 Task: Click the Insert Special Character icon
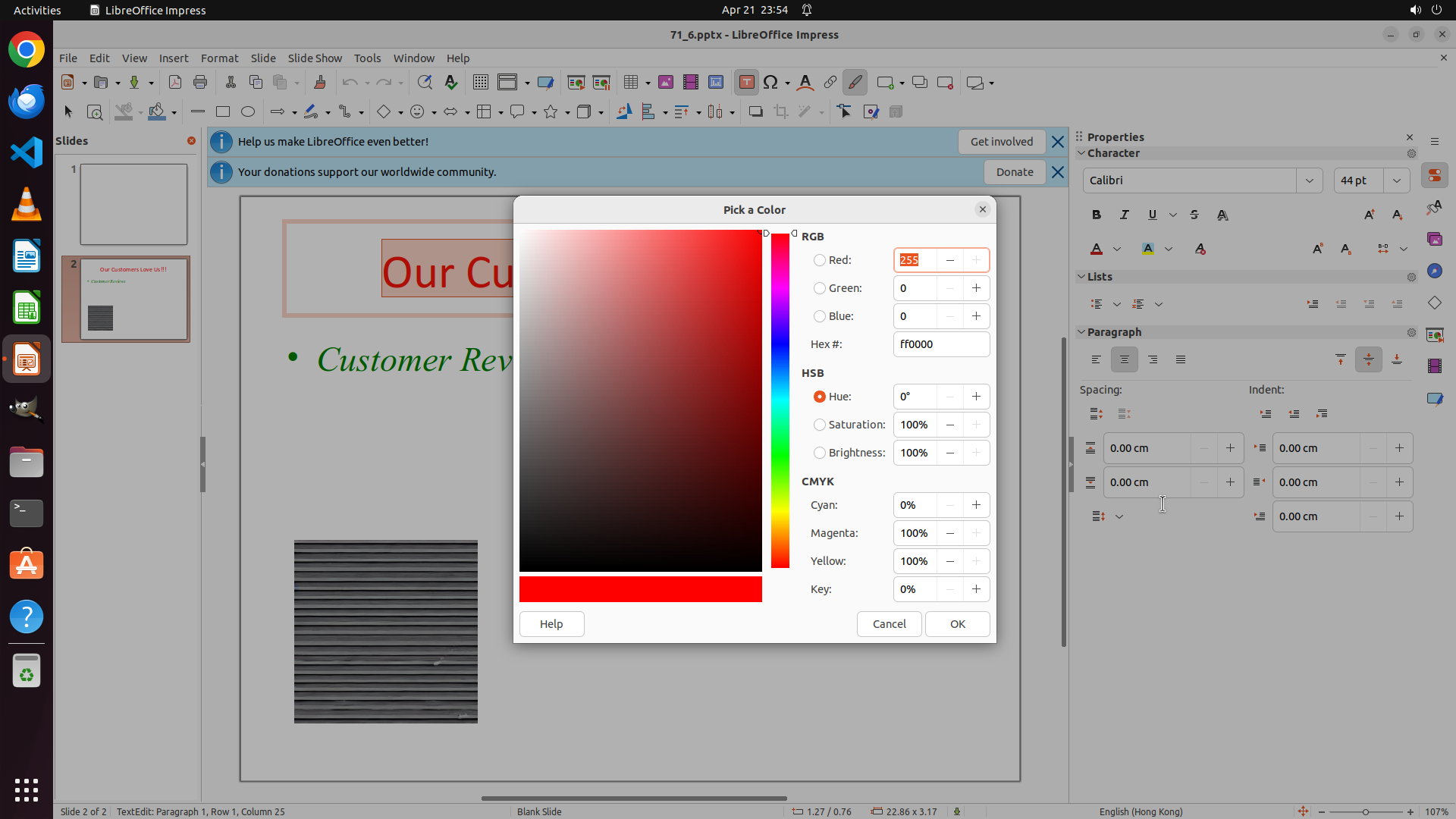coord(770,83)
